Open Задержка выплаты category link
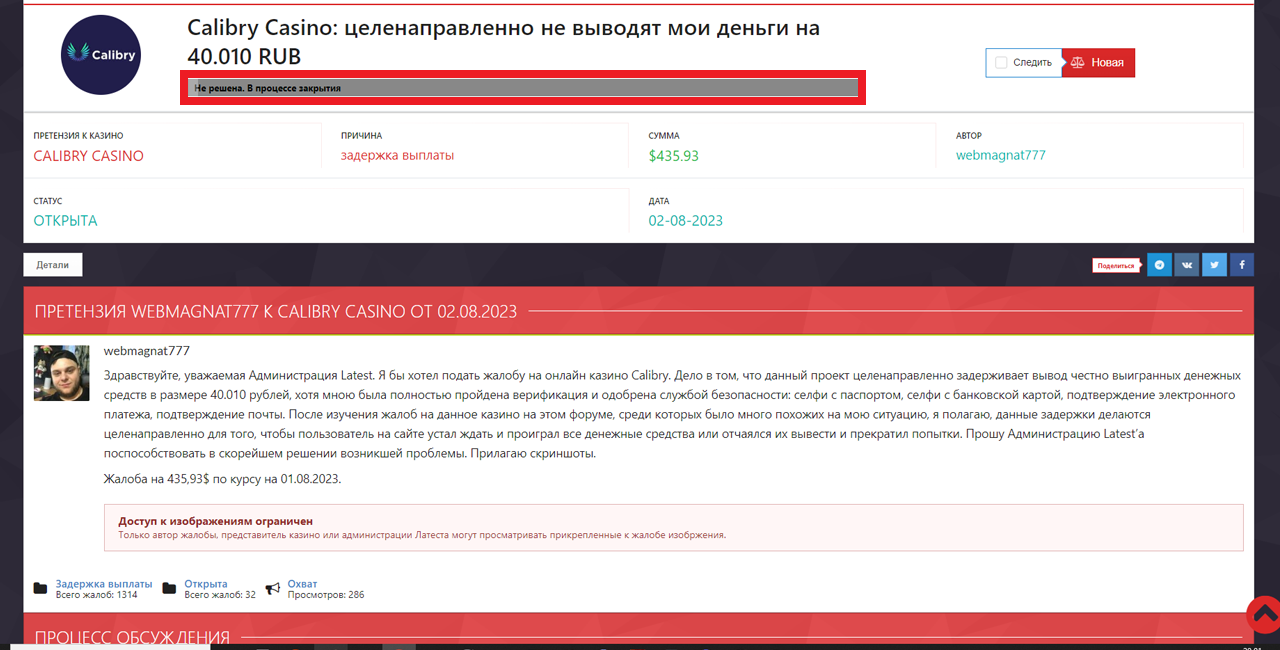Viewport: 1280px width, 650px height. tap(104, 584)
